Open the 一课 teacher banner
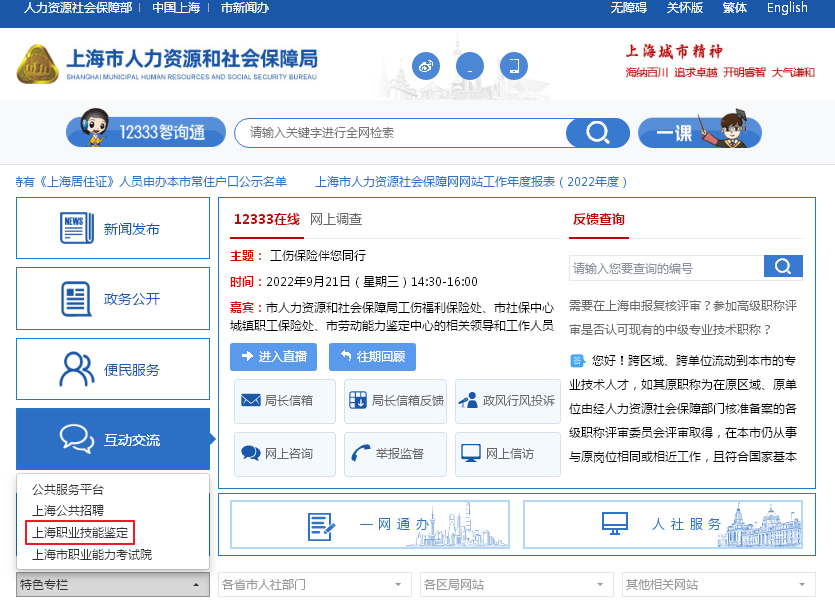The height and width of the screenshot is (603, 835). click(x=700, y=130)
